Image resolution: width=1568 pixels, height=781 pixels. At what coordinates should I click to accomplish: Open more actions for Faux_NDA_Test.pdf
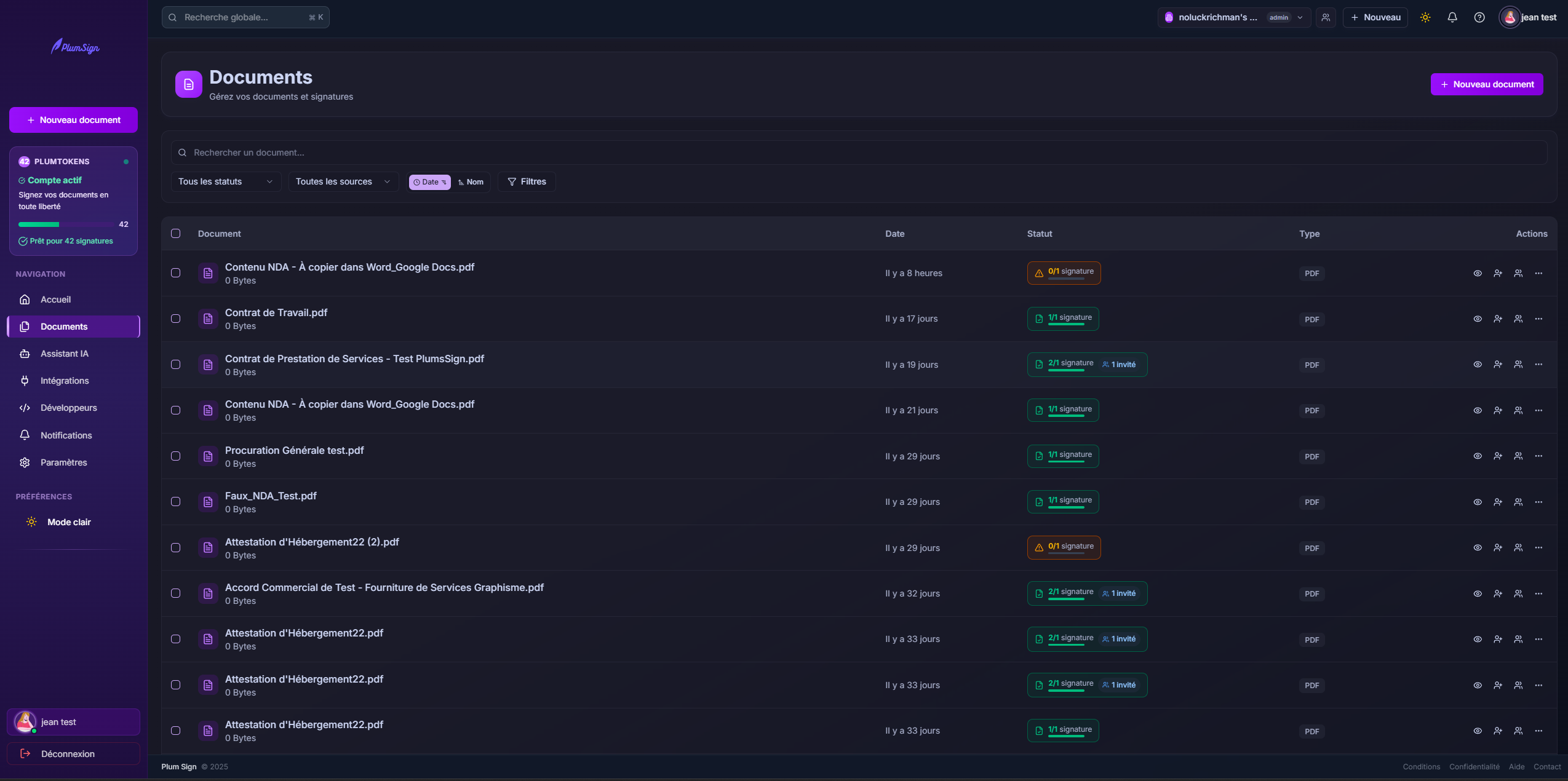pyautogui.click(x=1538, y=502)
